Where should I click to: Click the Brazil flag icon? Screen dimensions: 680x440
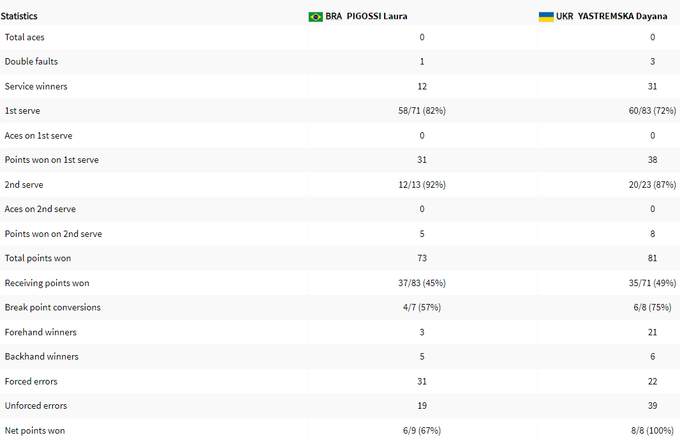point(315,17)
